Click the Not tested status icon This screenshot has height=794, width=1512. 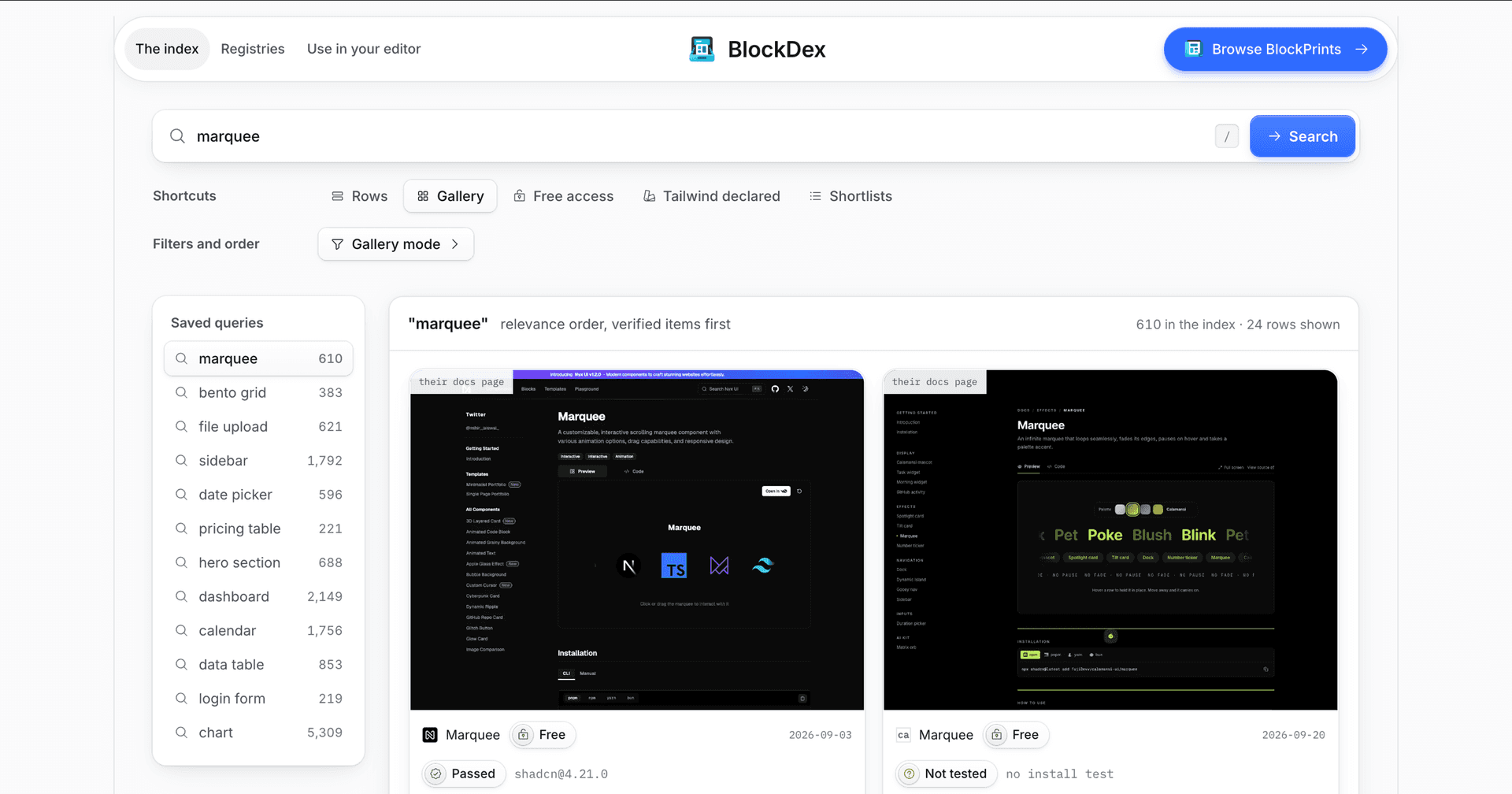[909, 774]
